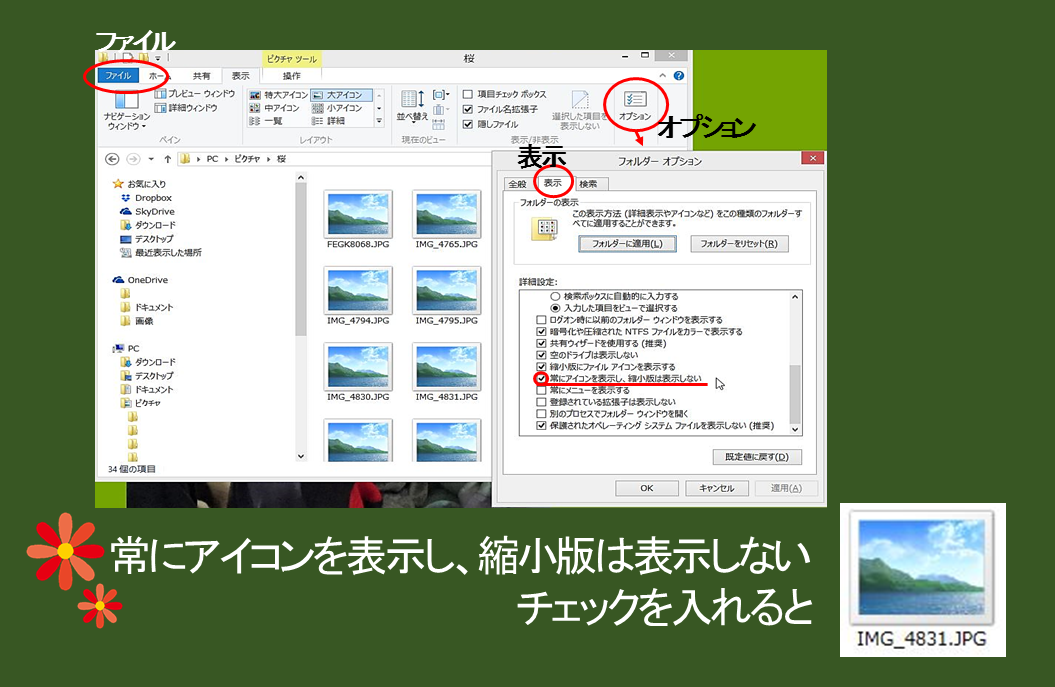The height and width of the screenshot is (687, 1055).
Task: Switch layout to 一覧 (list view)
Action: pyautogui.click(x=273, y=120)
